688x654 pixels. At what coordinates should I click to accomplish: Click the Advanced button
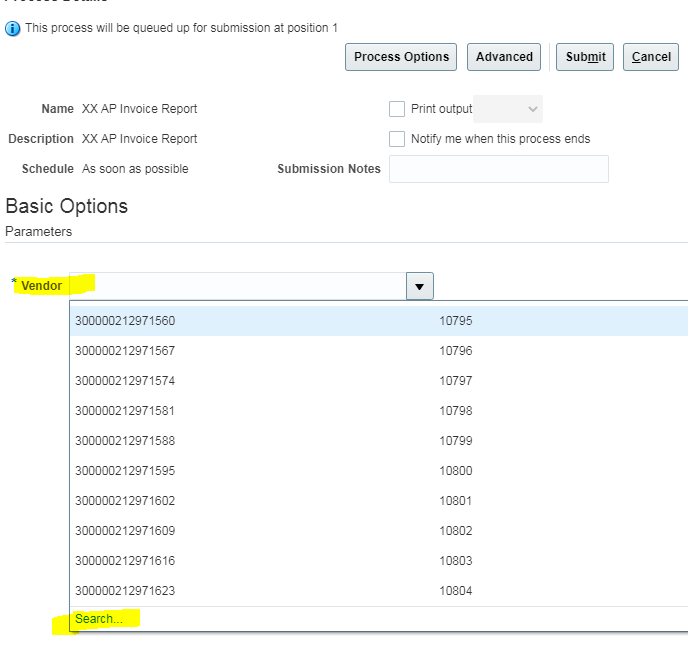[504, 57]
